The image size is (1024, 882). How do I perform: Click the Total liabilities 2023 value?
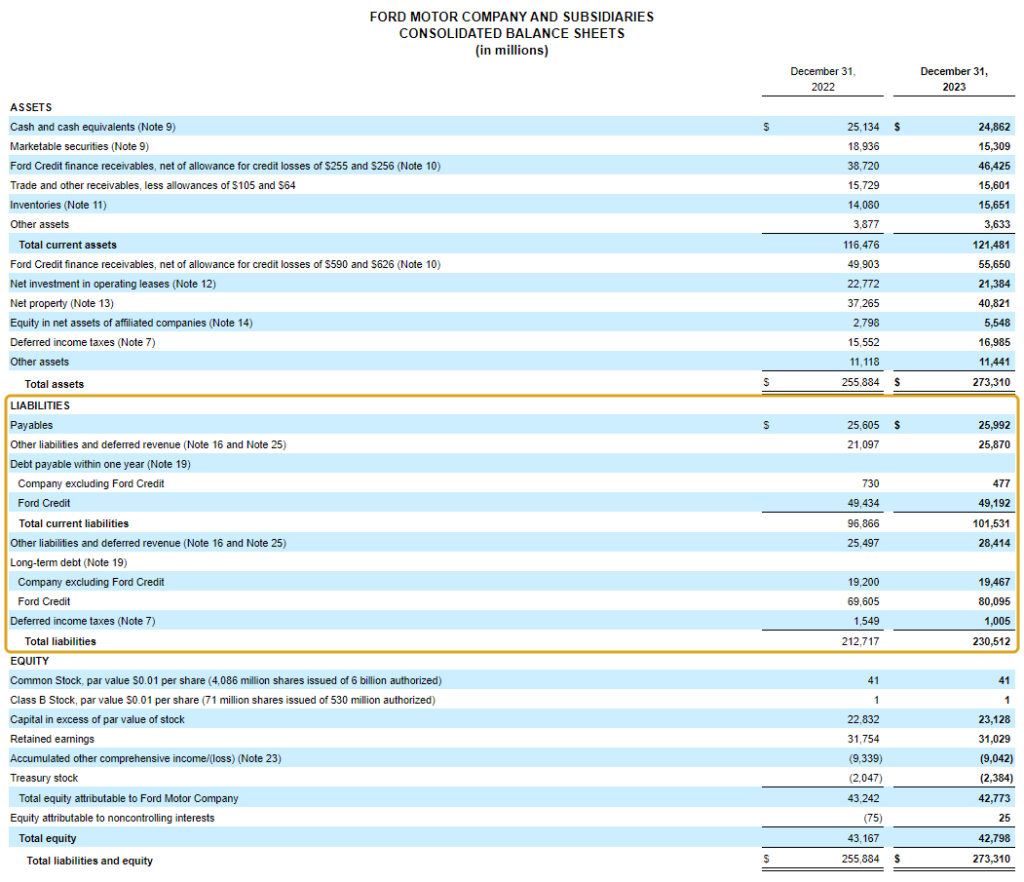(991, 641)
